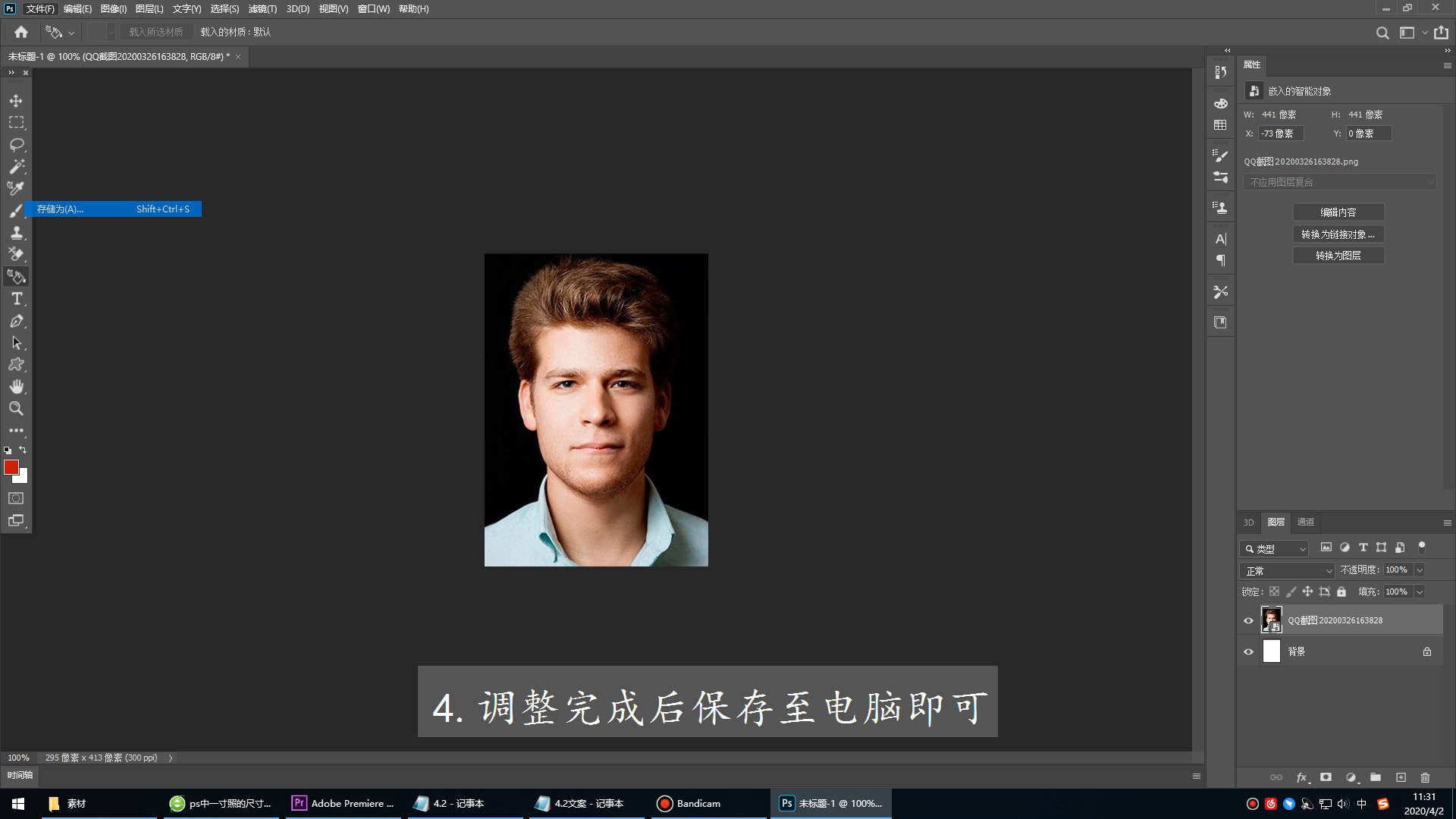Open the 类型 layer filter dropdown
Viewport: 1456px width, 819px height.
pyautogui.click(x=1275, y=548)
